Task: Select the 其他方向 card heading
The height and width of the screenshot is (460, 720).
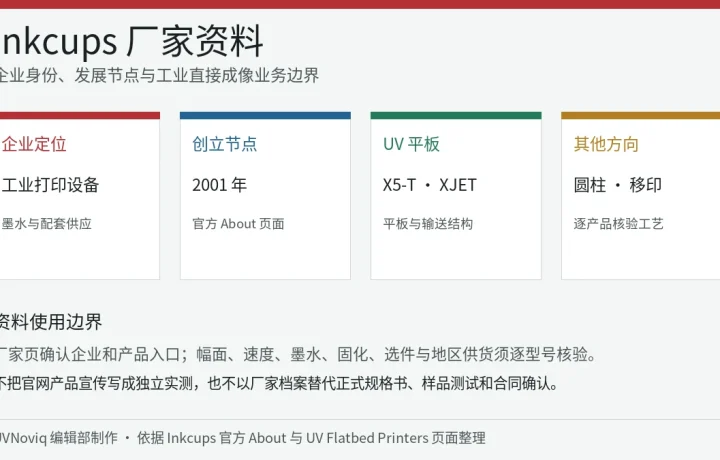Action: [606, 144]
